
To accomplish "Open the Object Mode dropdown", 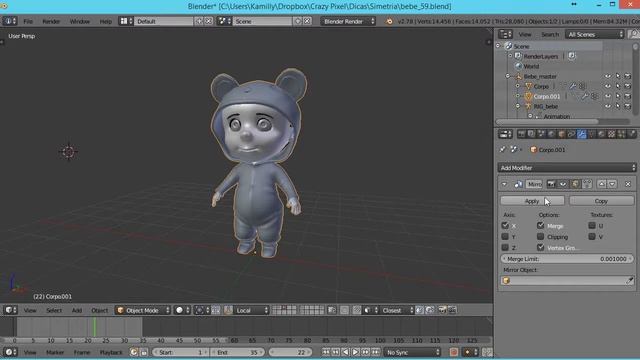I will click(143, 310).
